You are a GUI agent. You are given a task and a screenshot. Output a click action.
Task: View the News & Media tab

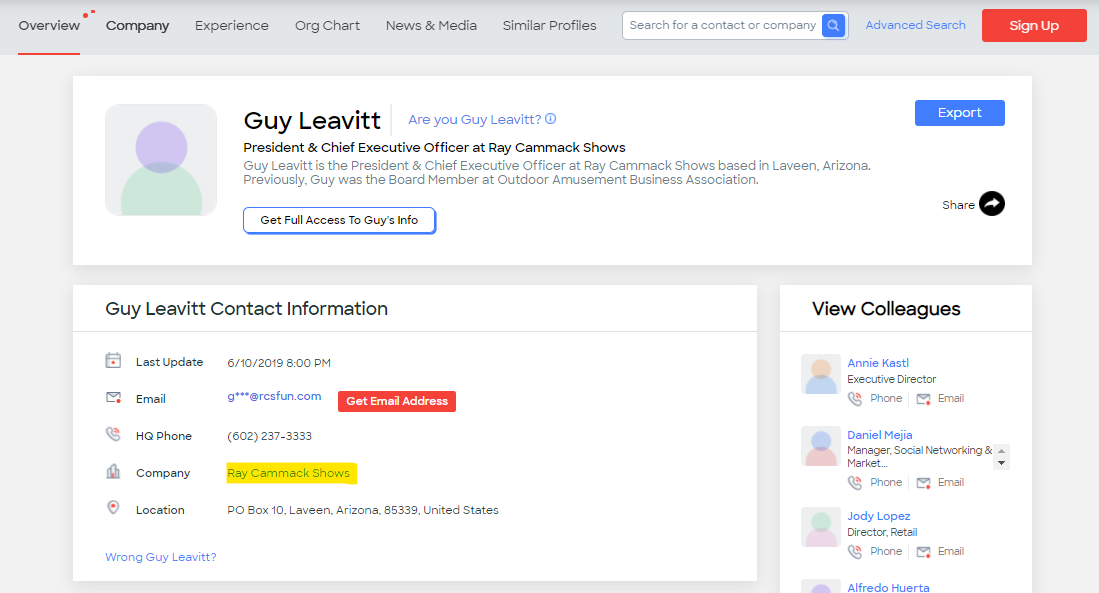coord(431,26)
